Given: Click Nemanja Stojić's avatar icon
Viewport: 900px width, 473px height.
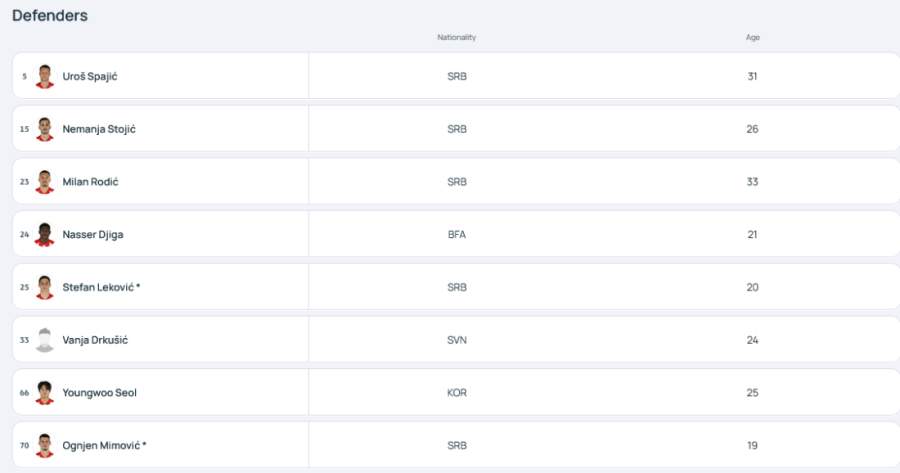Looking at the screenshot, I should coord(44,129).
